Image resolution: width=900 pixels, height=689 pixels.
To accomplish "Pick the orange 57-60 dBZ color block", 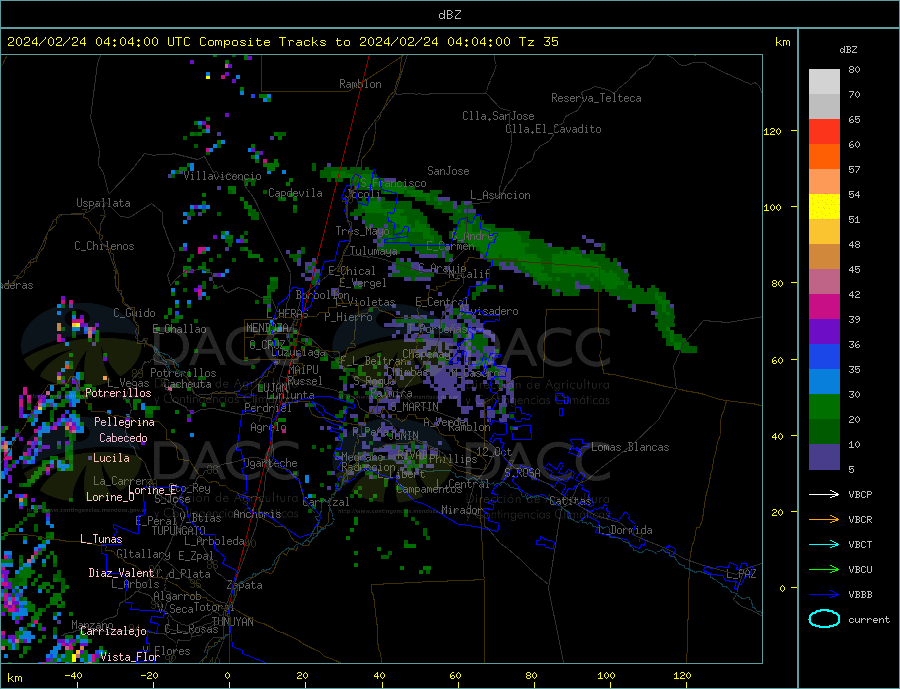I will 824,157.
